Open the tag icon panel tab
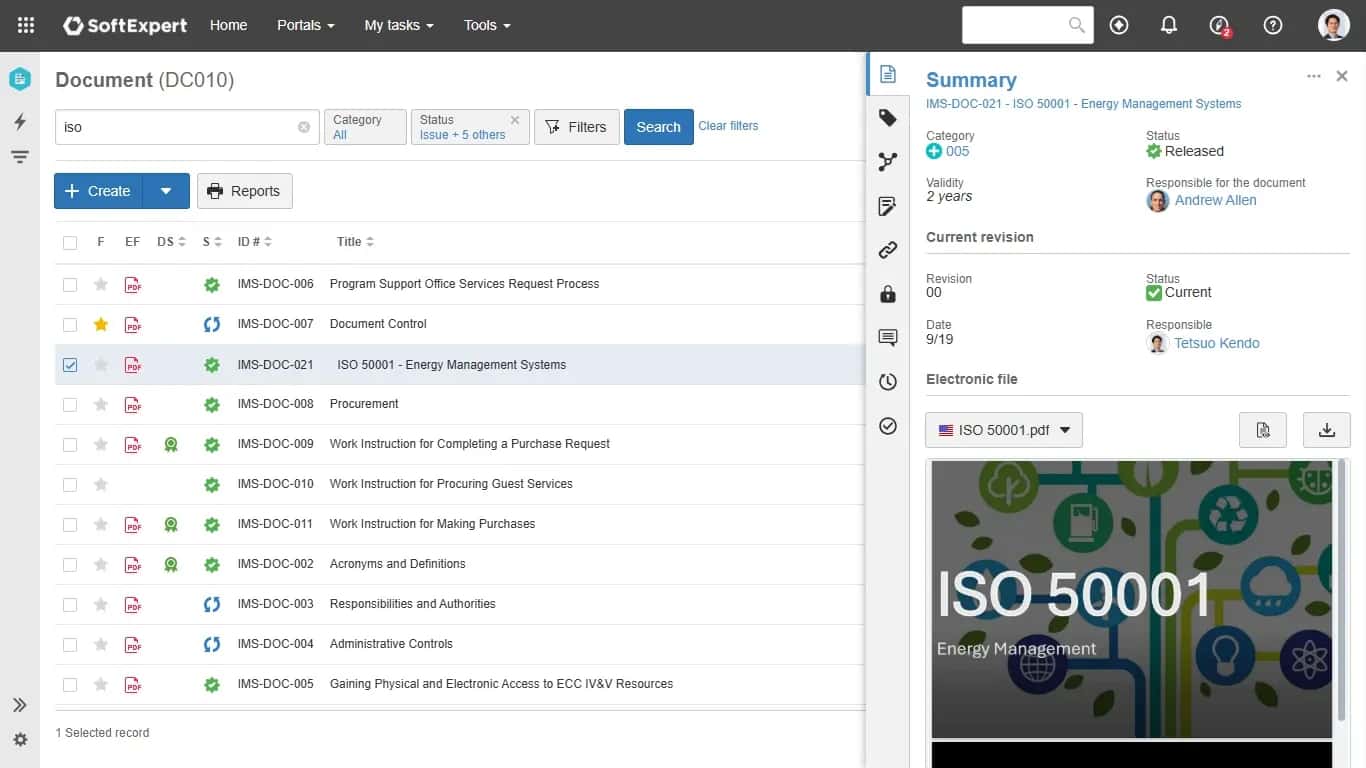 [x=887, y=118]
